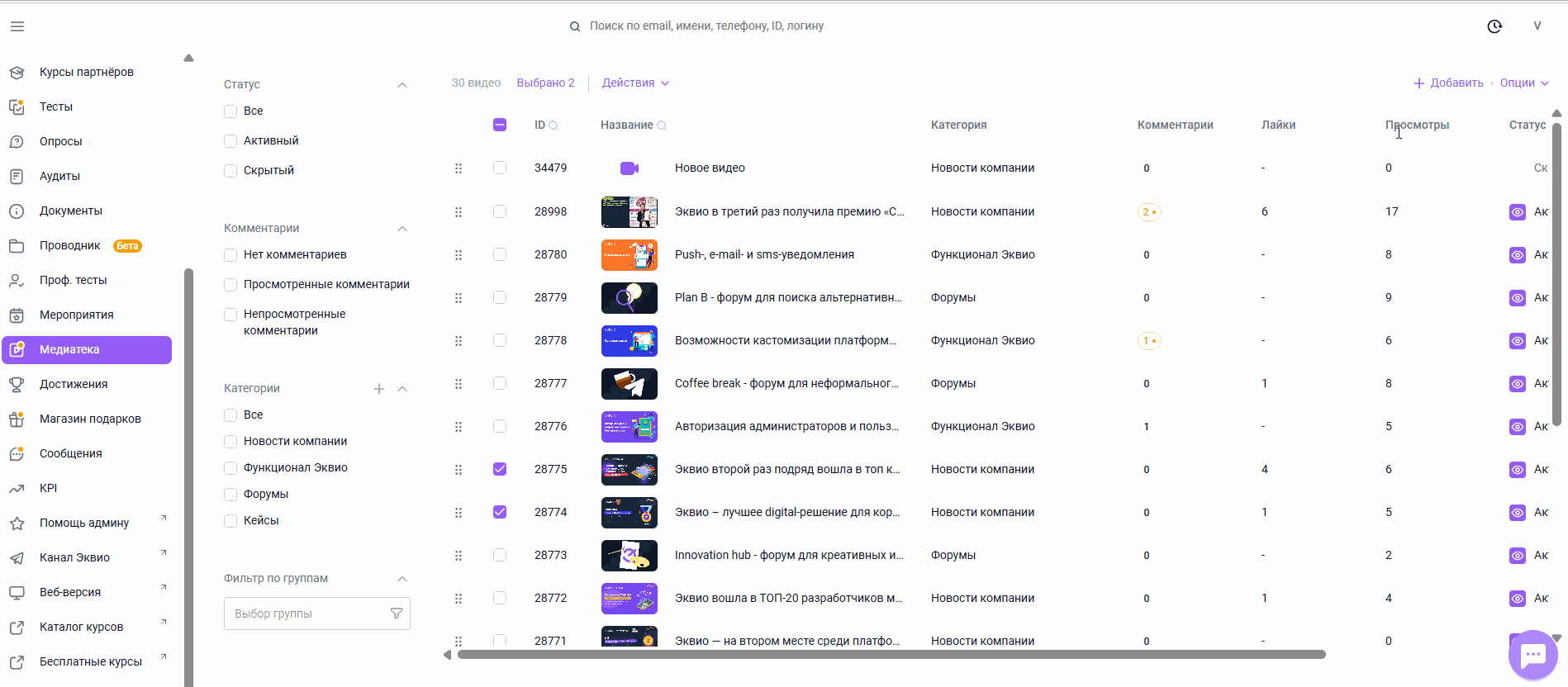Click the Достижения trophy icon

[17, 385]
